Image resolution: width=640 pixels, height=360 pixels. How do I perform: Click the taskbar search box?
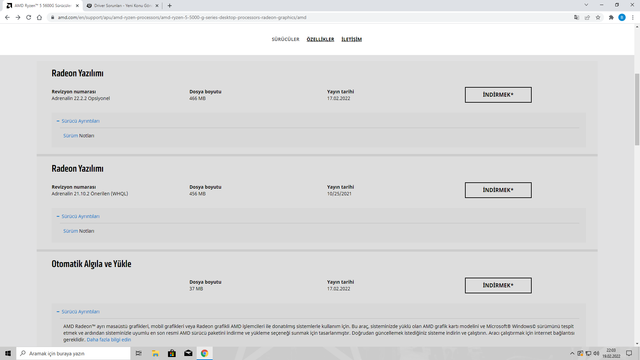tap(73, 353)
